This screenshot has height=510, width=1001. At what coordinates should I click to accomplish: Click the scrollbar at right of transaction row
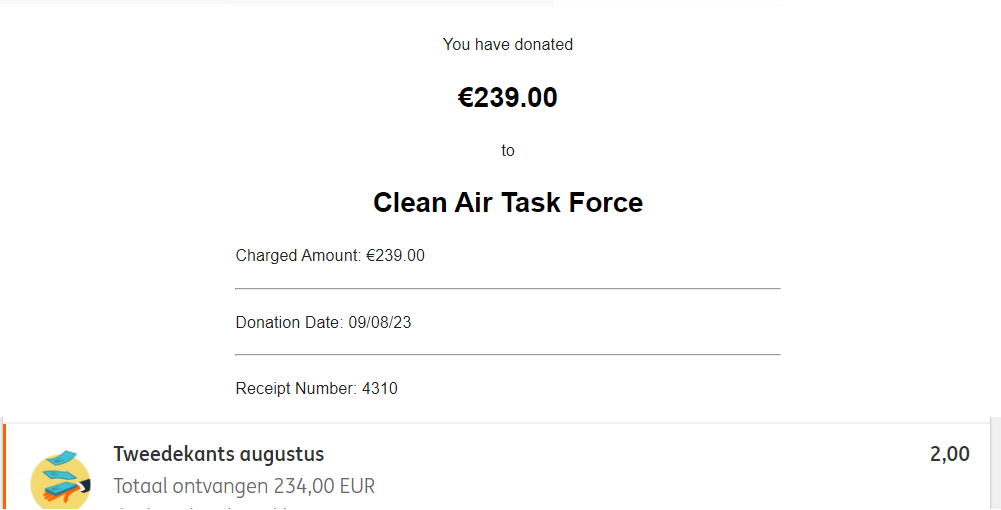tap(995, 463)
